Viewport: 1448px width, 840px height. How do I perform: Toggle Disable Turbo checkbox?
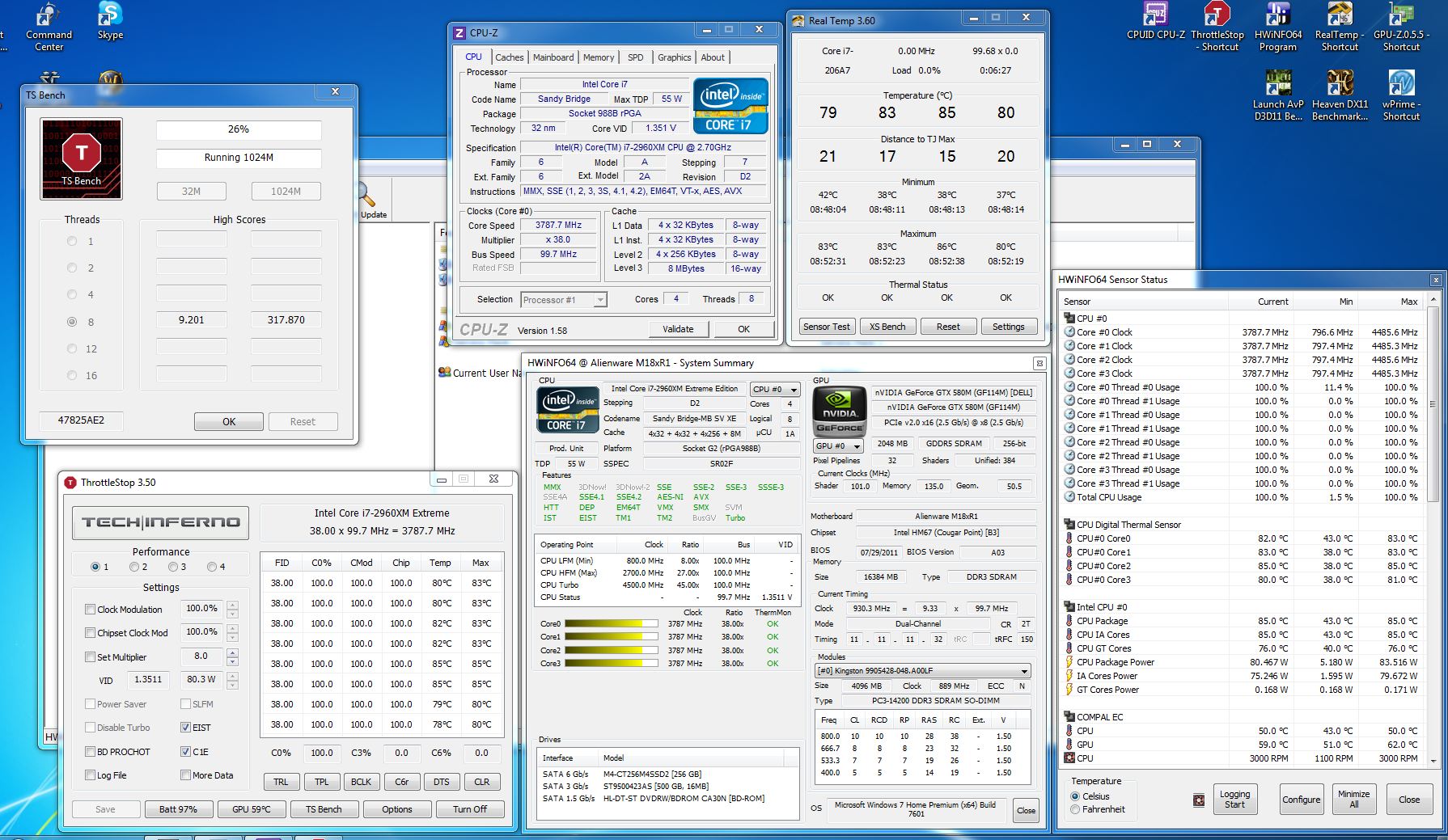coord(90,728)
